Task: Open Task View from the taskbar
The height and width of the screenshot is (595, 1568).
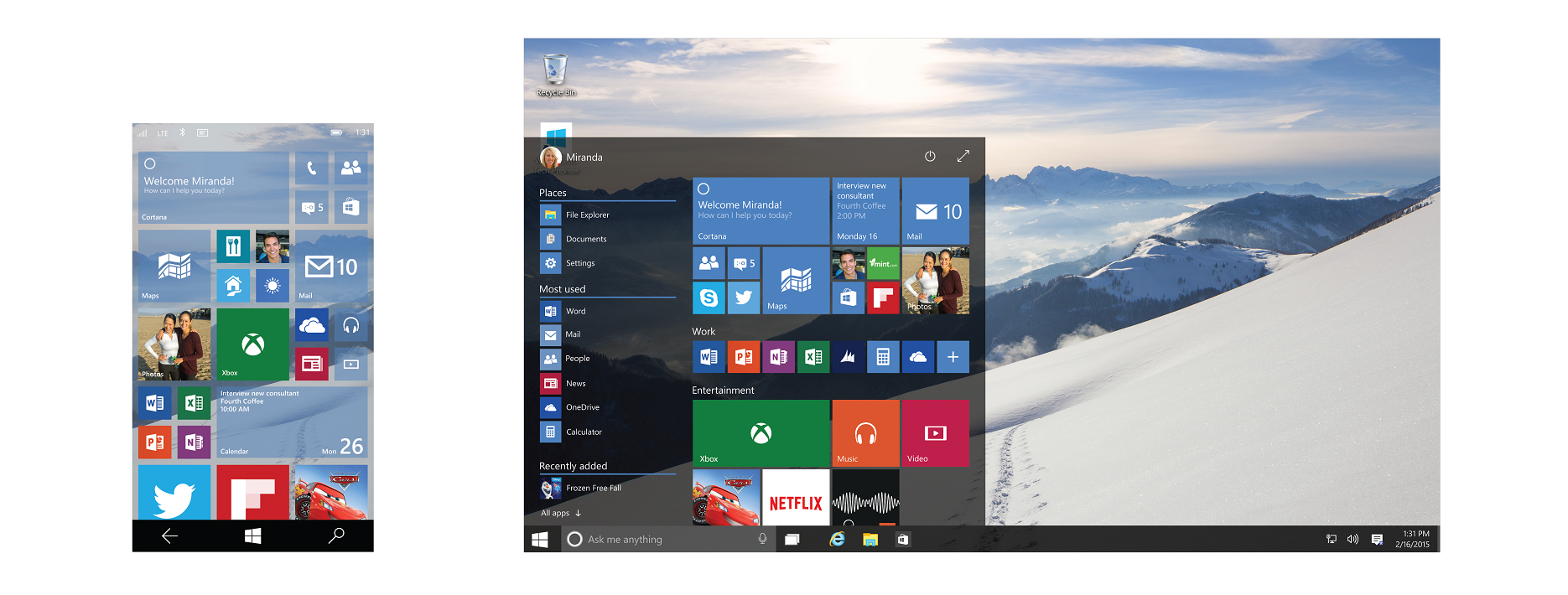Action: click(792, 539)
